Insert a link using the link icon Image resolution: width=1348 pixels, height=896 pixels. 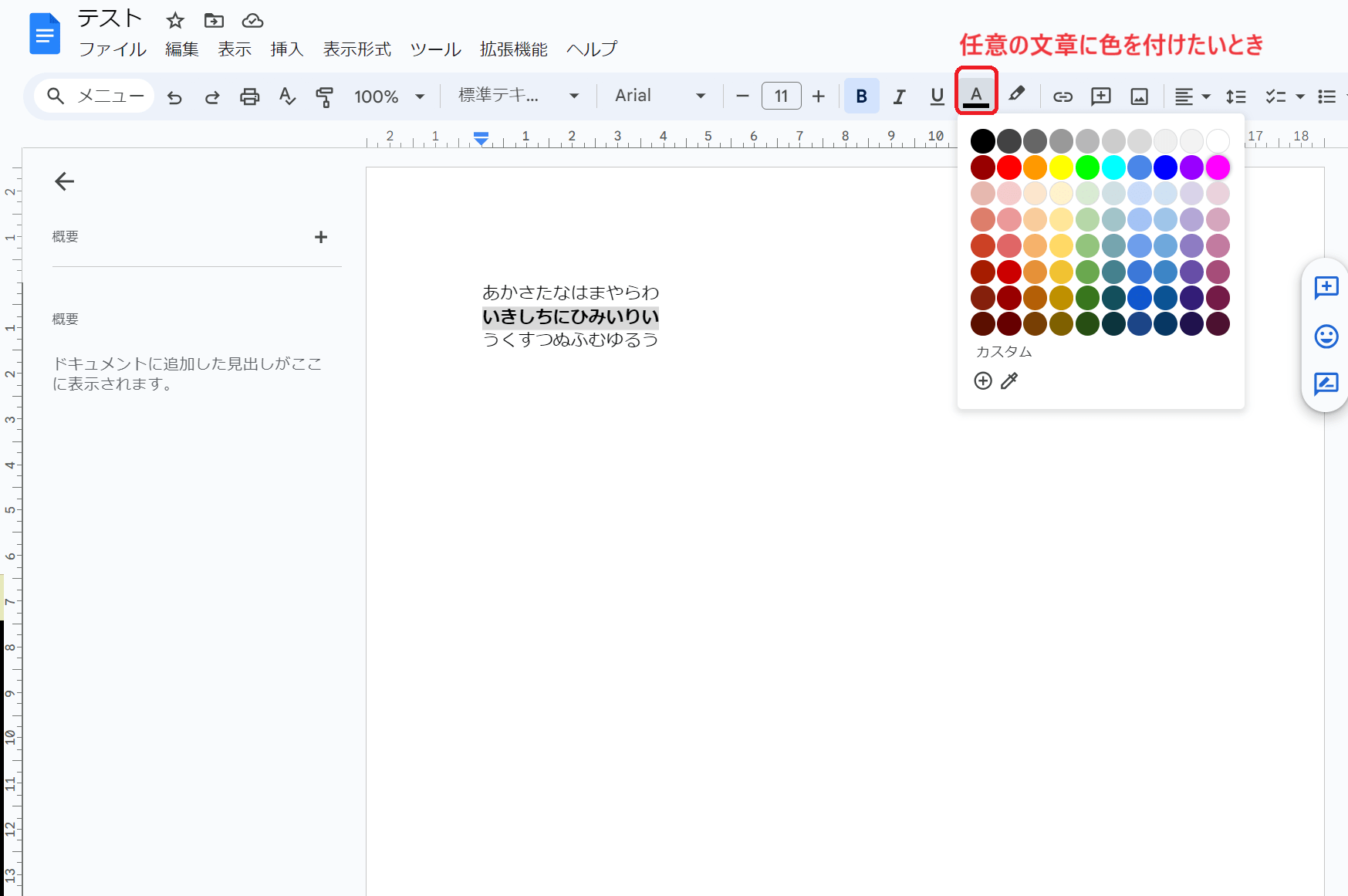coord(1063,96)
